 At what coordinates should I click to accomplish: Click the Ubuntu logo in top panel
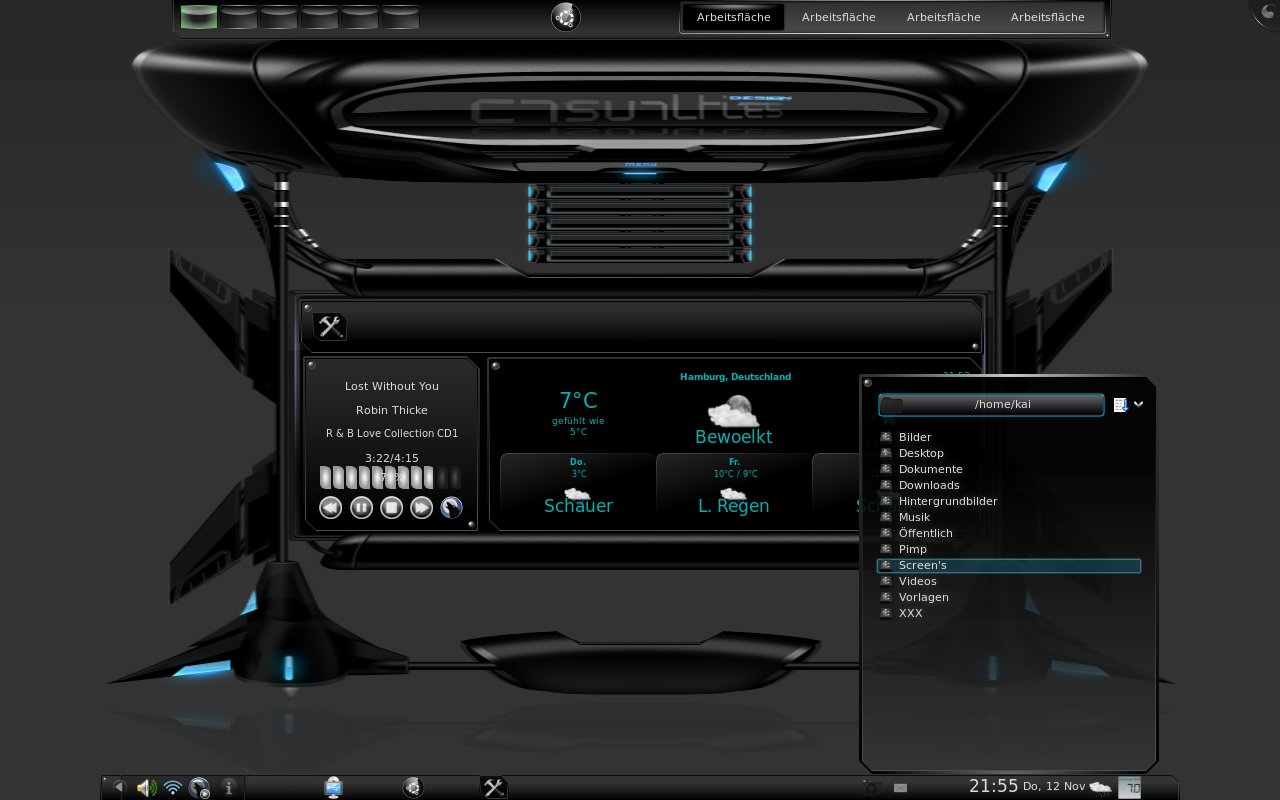pyautogui.click(x=565, y=17)
